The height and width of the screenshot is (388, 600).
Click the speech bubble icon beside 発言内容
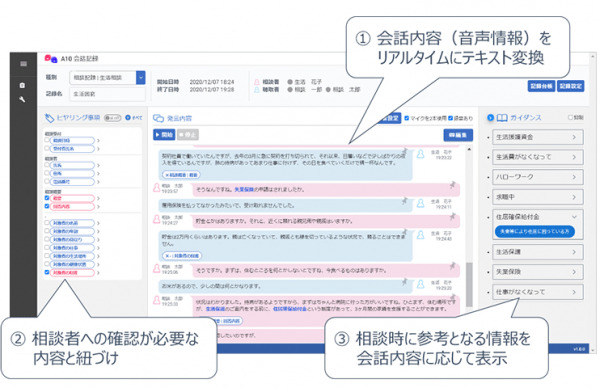[x=158, y=118]
